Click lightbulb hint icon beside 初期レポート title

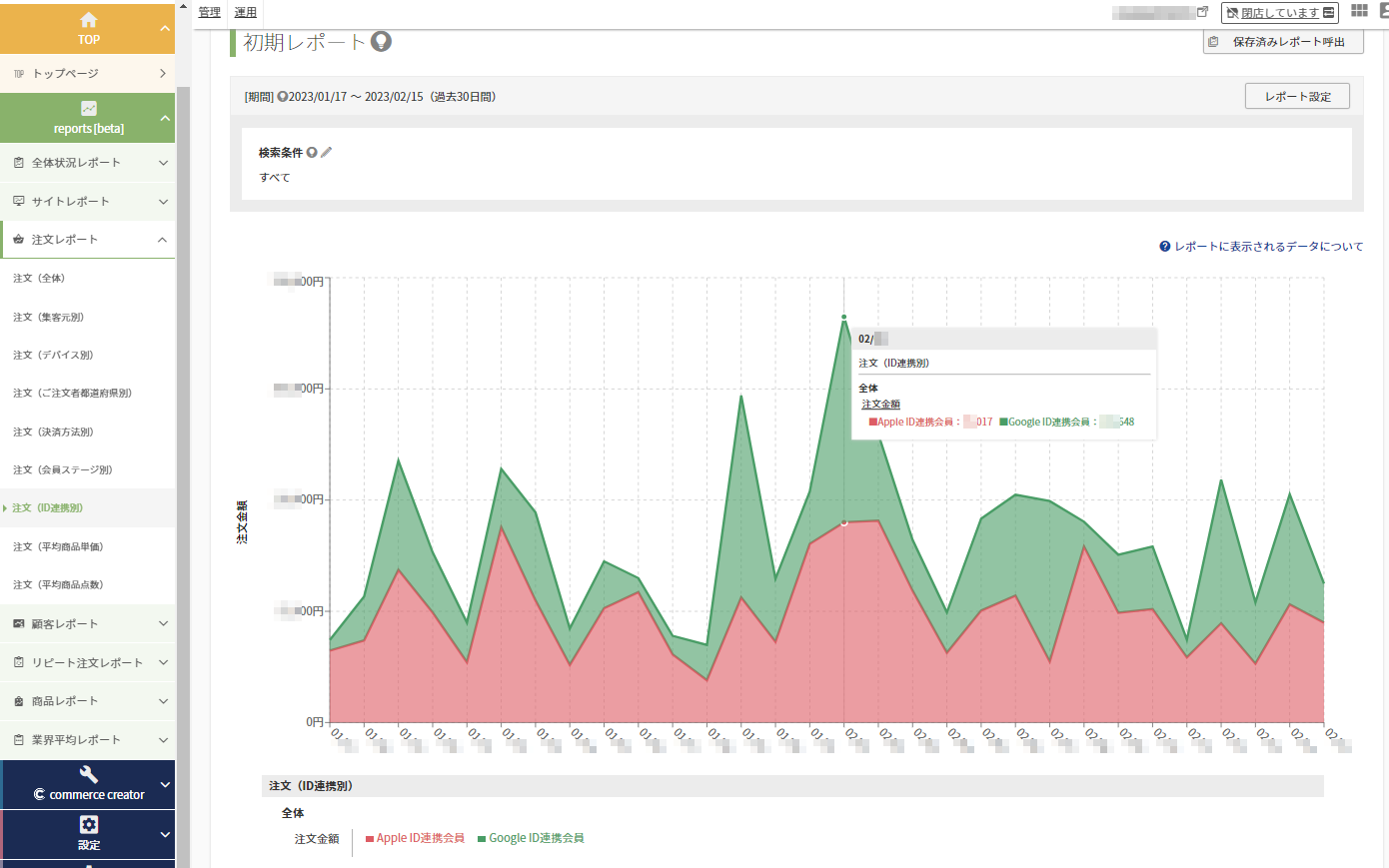click(381, 42)
